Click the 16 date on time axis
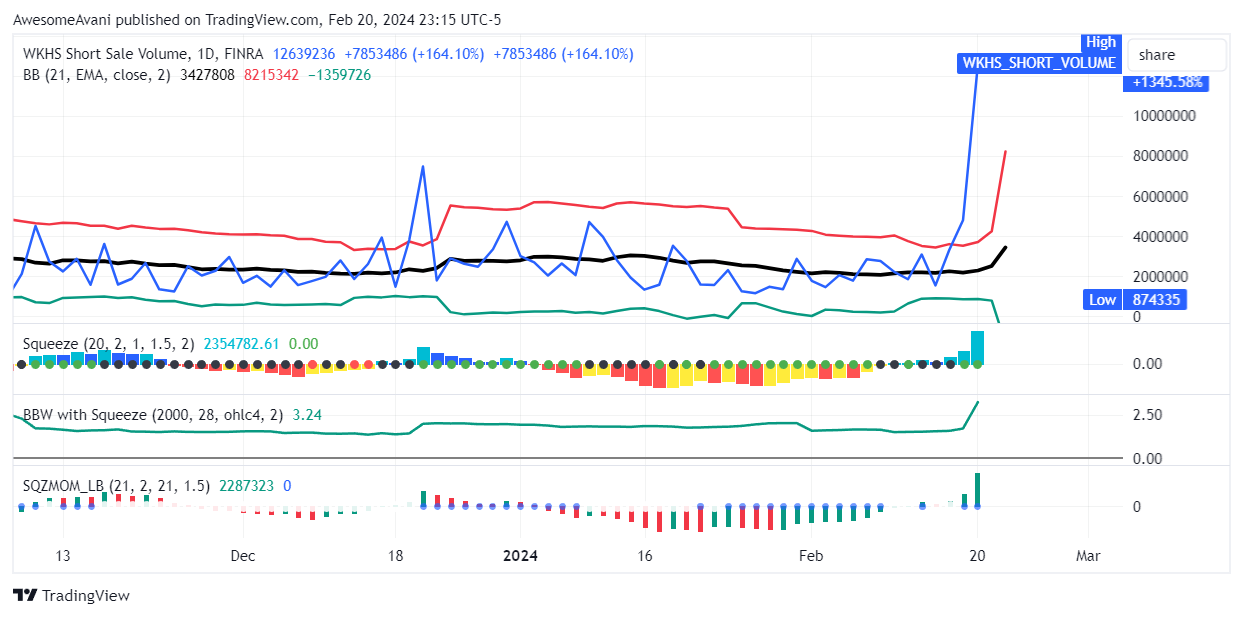This screenshot has width=1243, height=617. coord(645,556)
